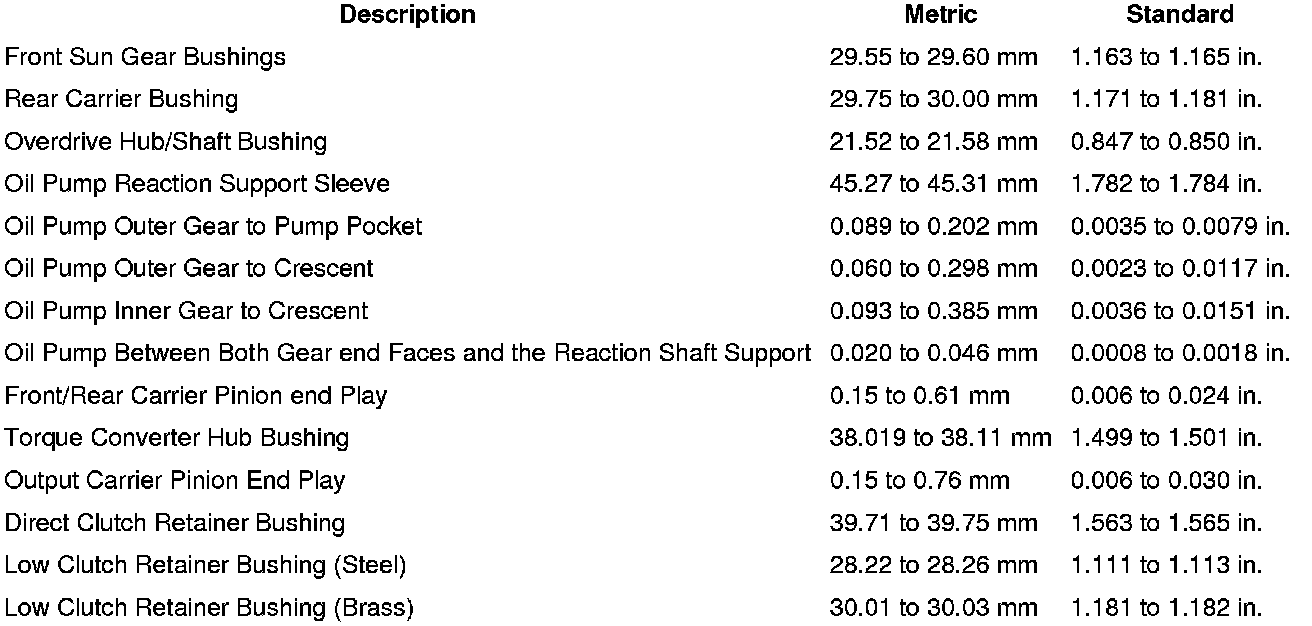Click the Torque Converter Hub Bushing label
This screenshot has height=626, width=1312.
[176, 438]
